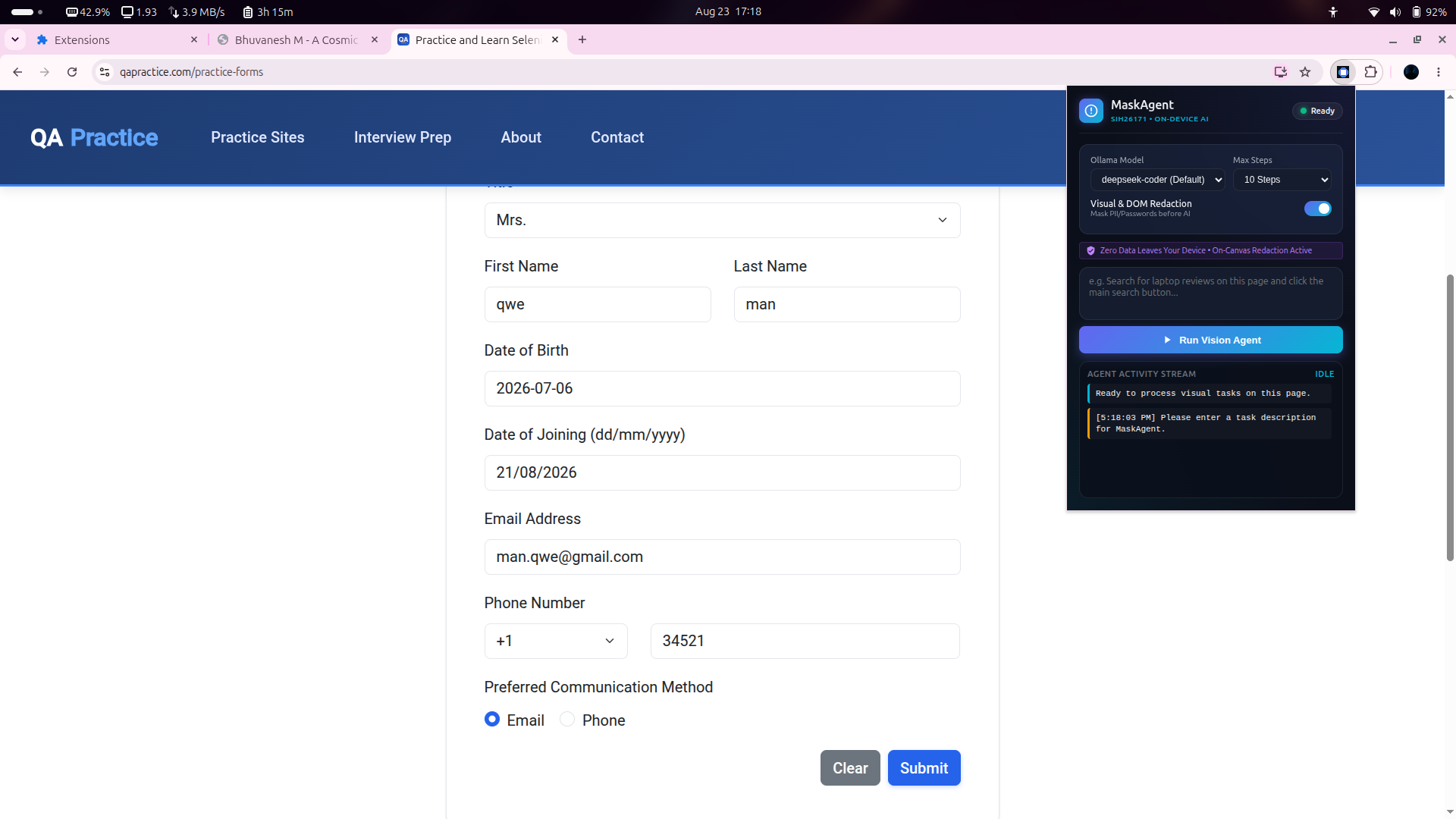This screenshot has height=819, width=1456.
Task: Open Interview Prep menu
Action: [x=403, y=137]
